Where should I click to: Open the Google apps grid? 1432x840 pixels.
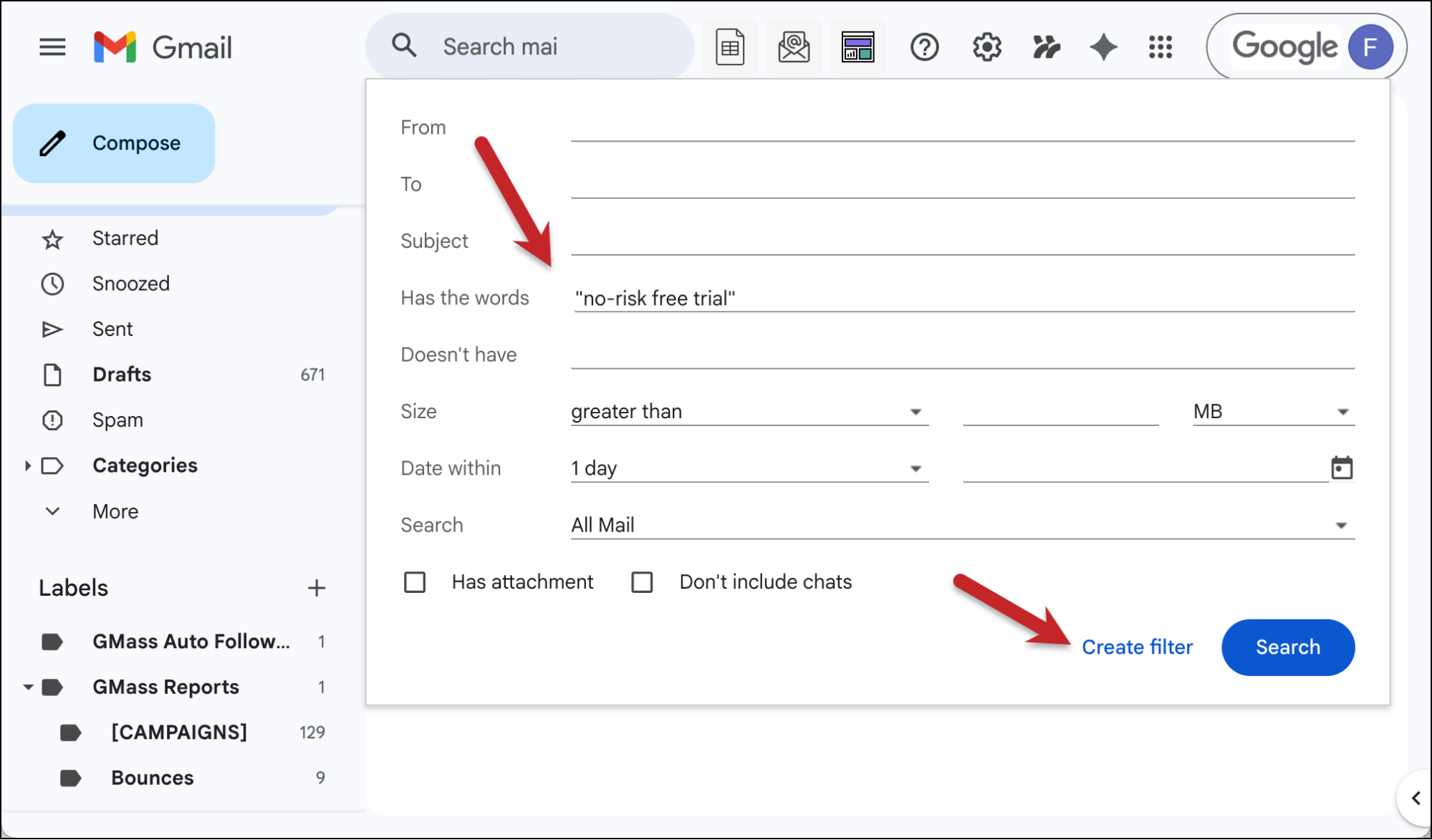1161,47
